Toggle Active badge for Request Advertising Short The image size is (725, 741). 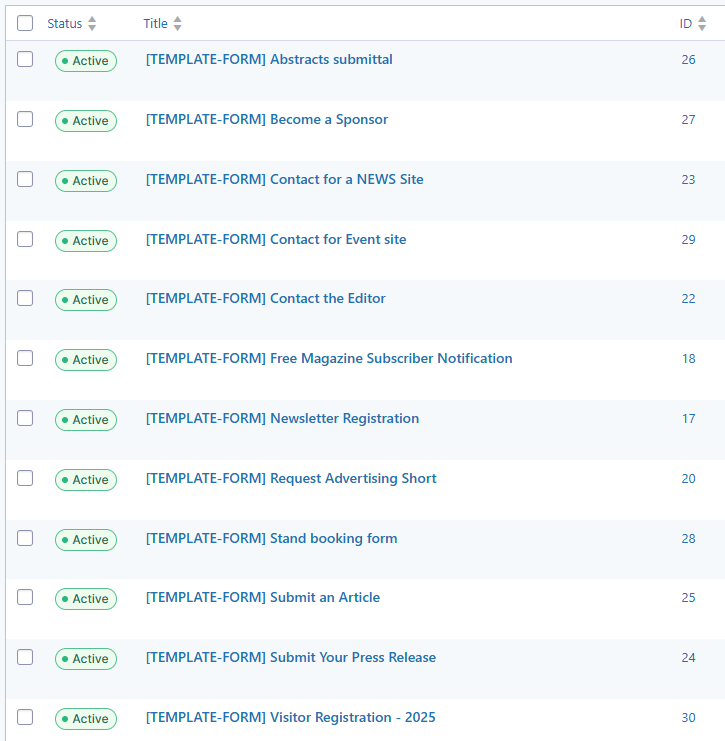(86, 480)
